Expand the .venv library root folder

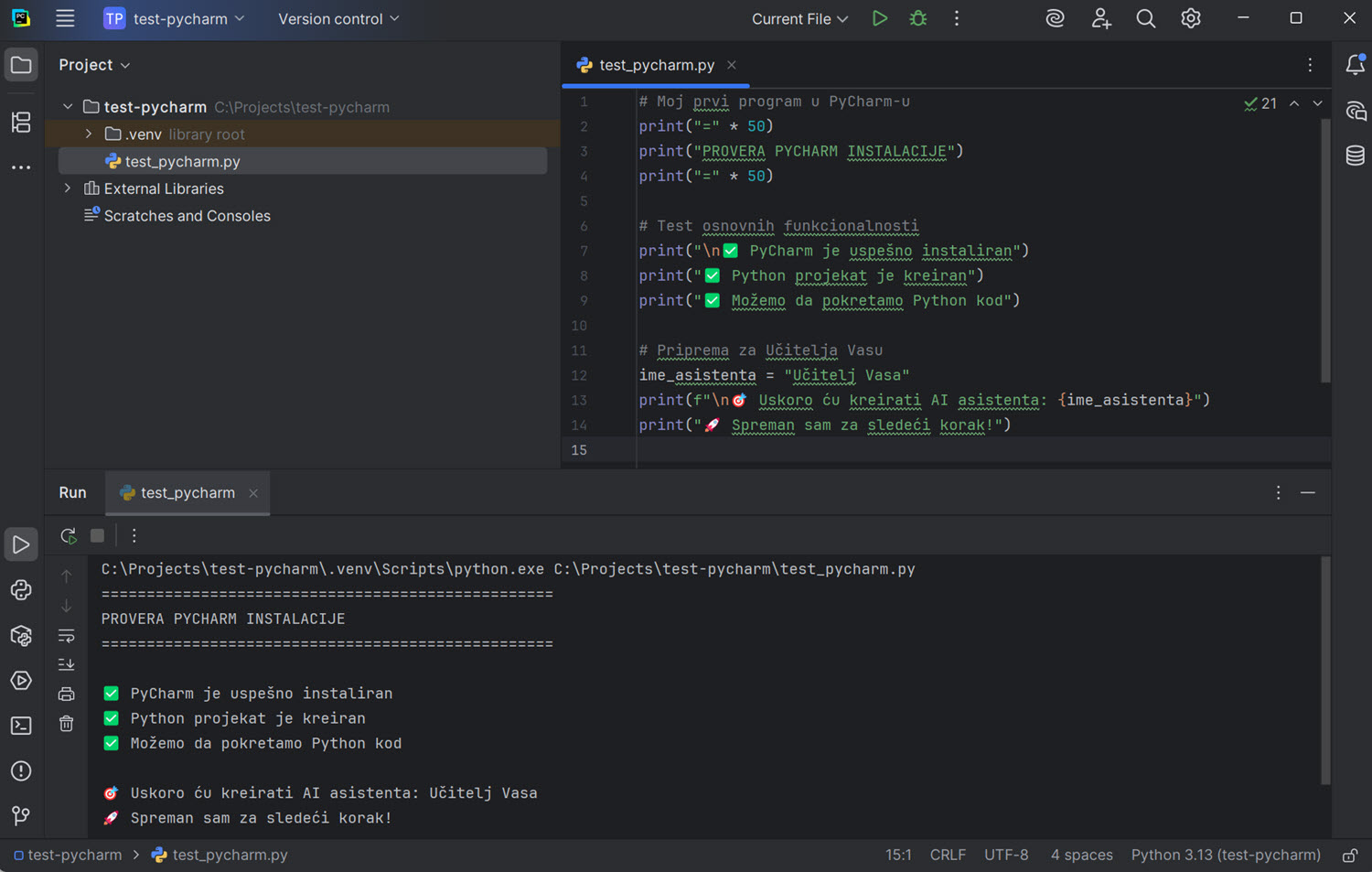pyautogui.click(x=88, y=134)
